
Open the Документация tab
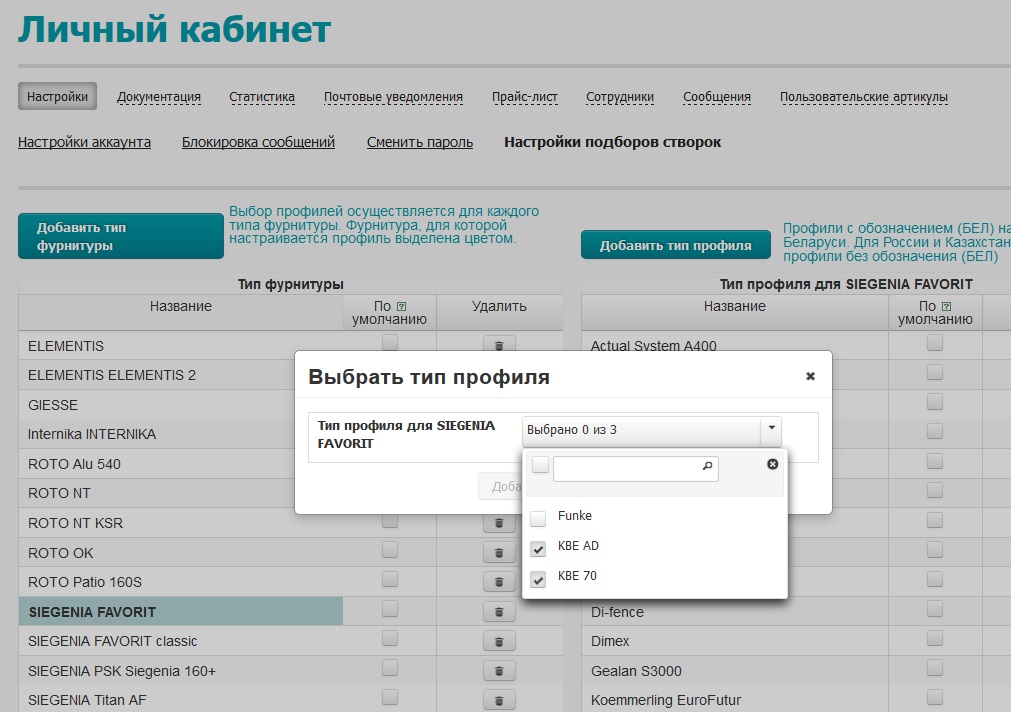click(x=159, y=97)
